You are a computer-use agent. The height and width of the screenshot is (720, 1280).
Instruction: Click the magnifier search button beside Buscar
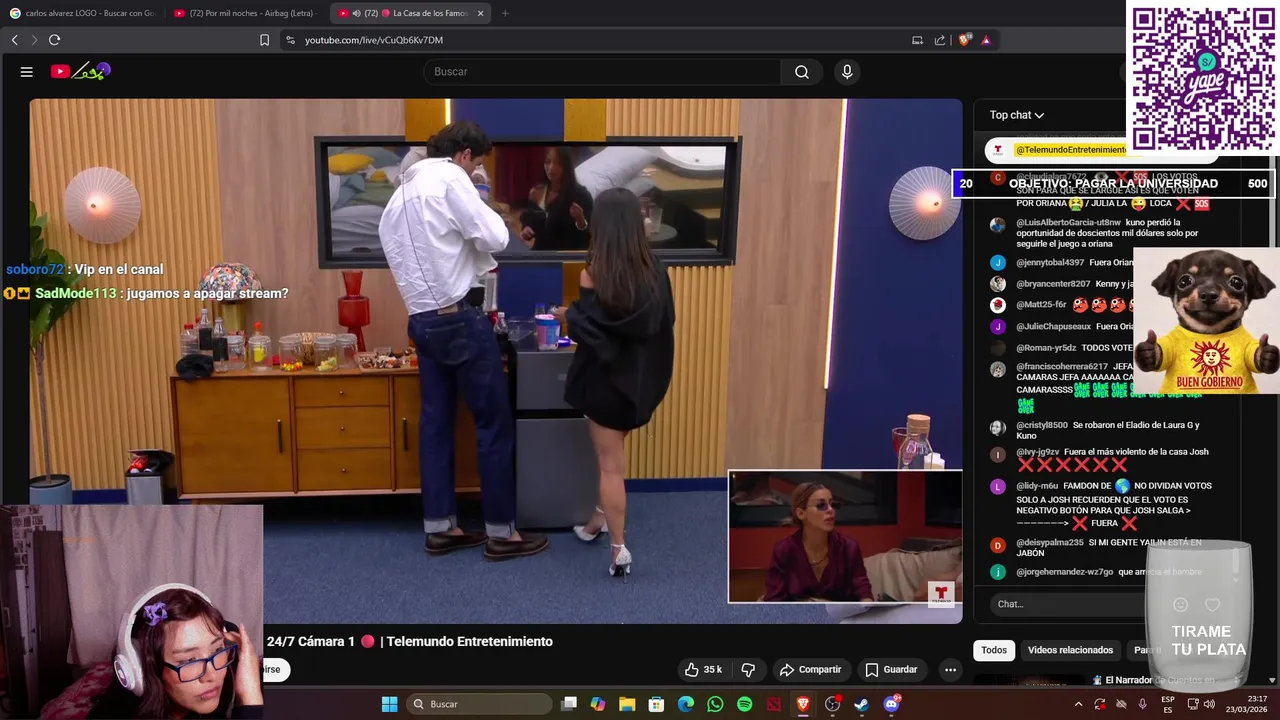(802, 72)
